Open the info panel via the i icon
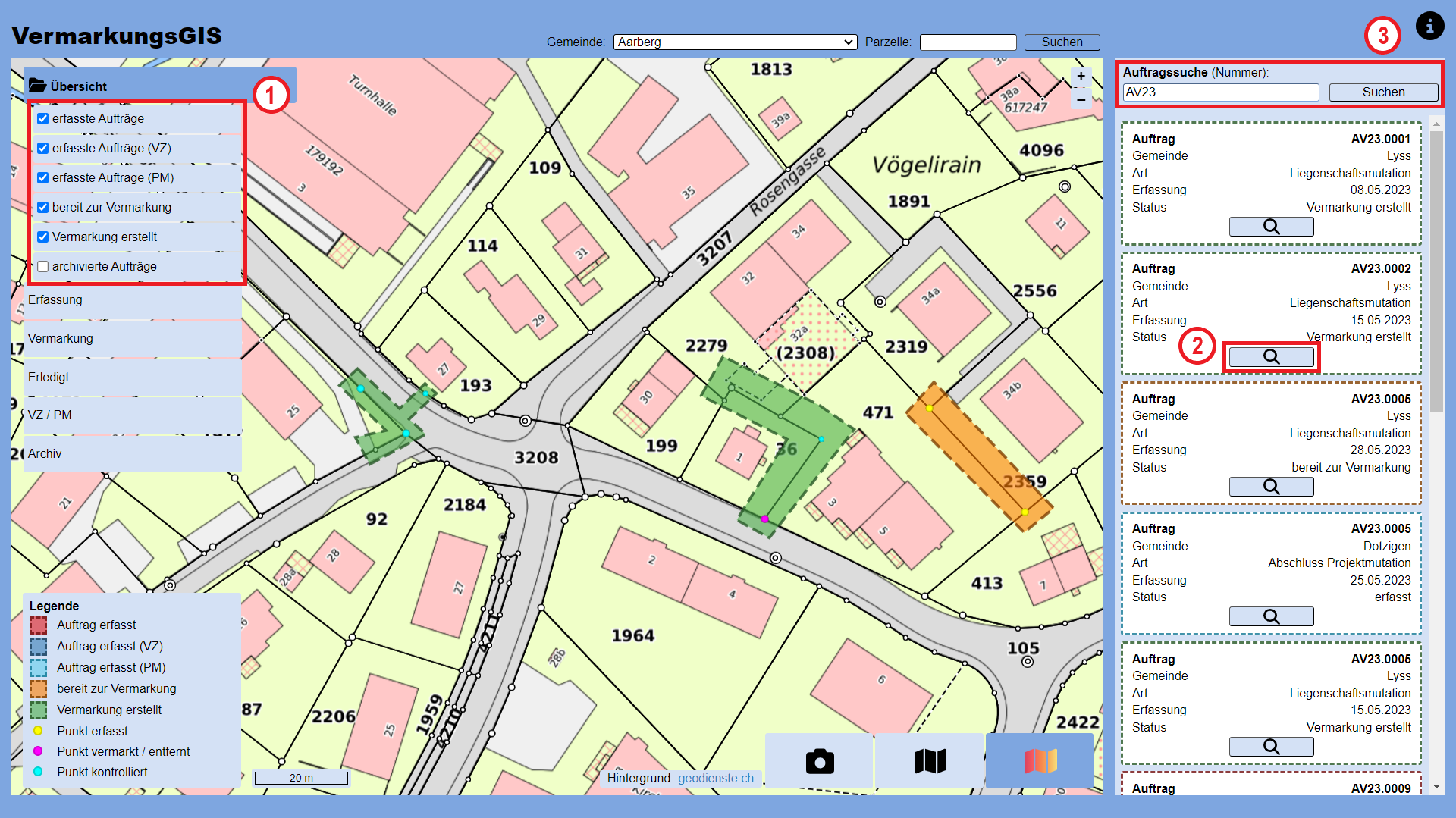Screen dimensions: 1456x818 pyautogui.click(x=1429, y=26)
